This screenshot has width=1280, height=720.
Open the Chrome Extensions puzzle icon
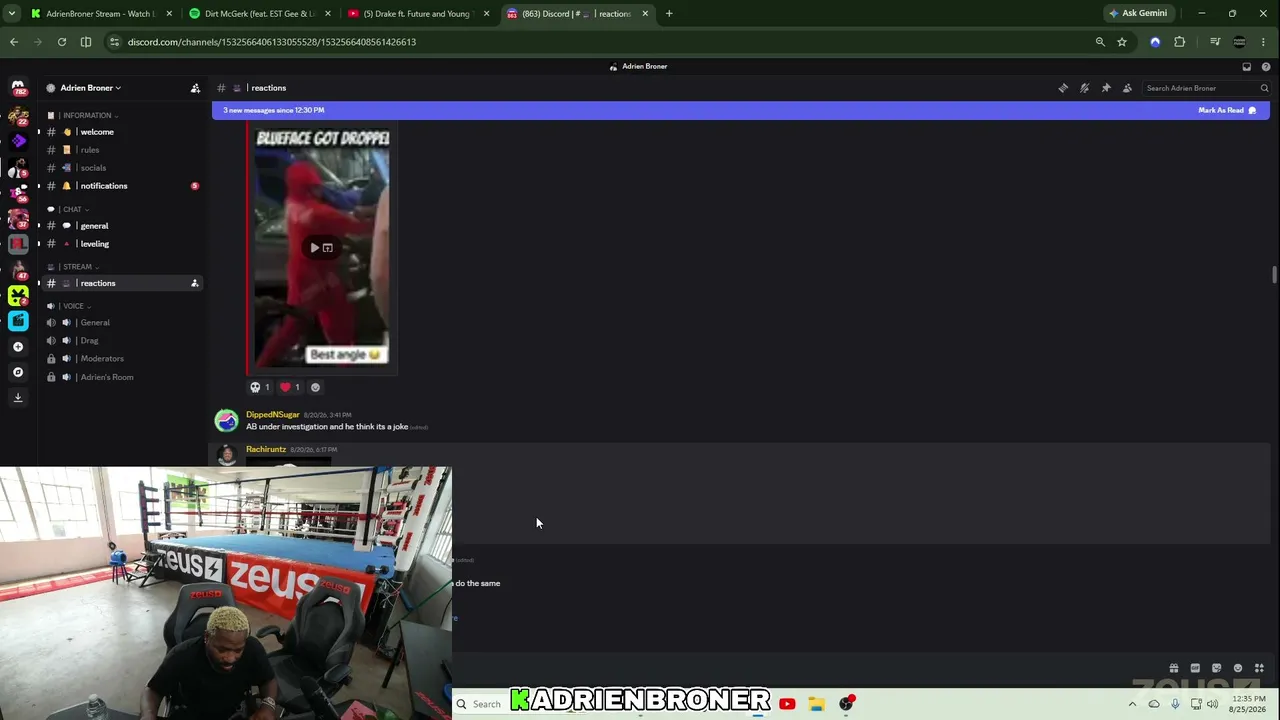tap(1180, 42)
